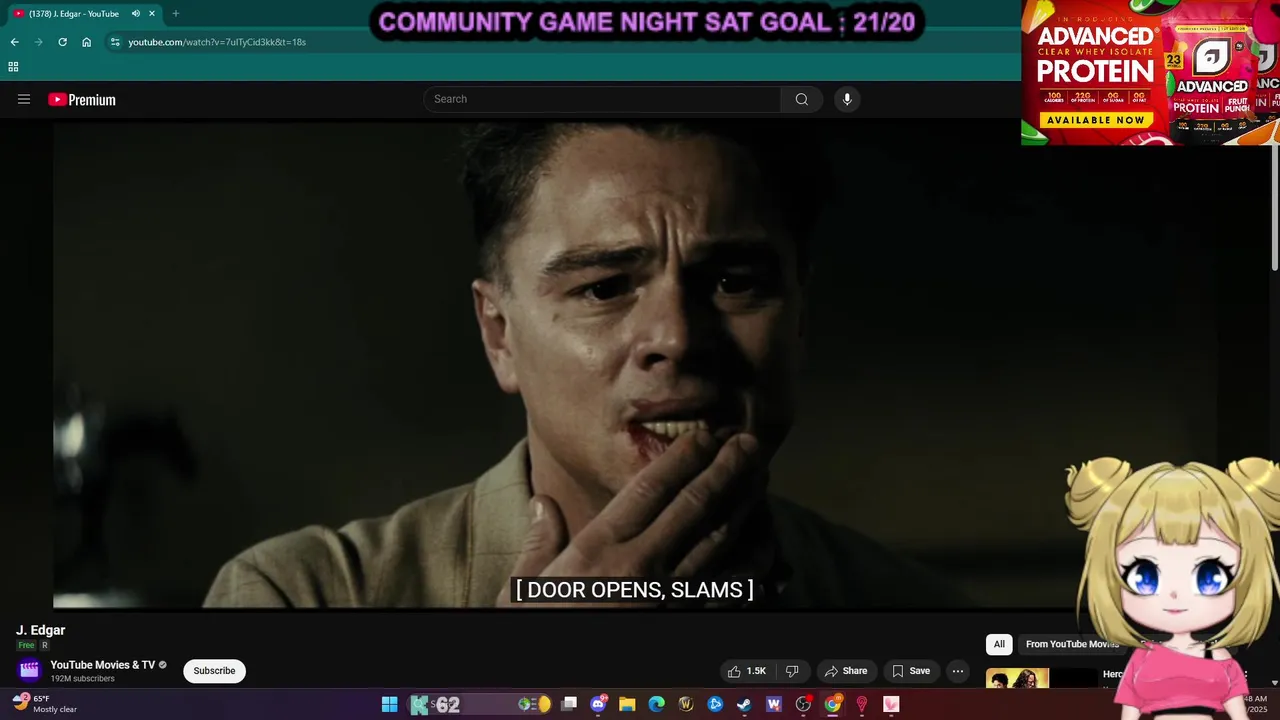Start voice search with microphone icon
Image resolution: width=1280 pixels, height=720 pixels.
coord(847,99)
